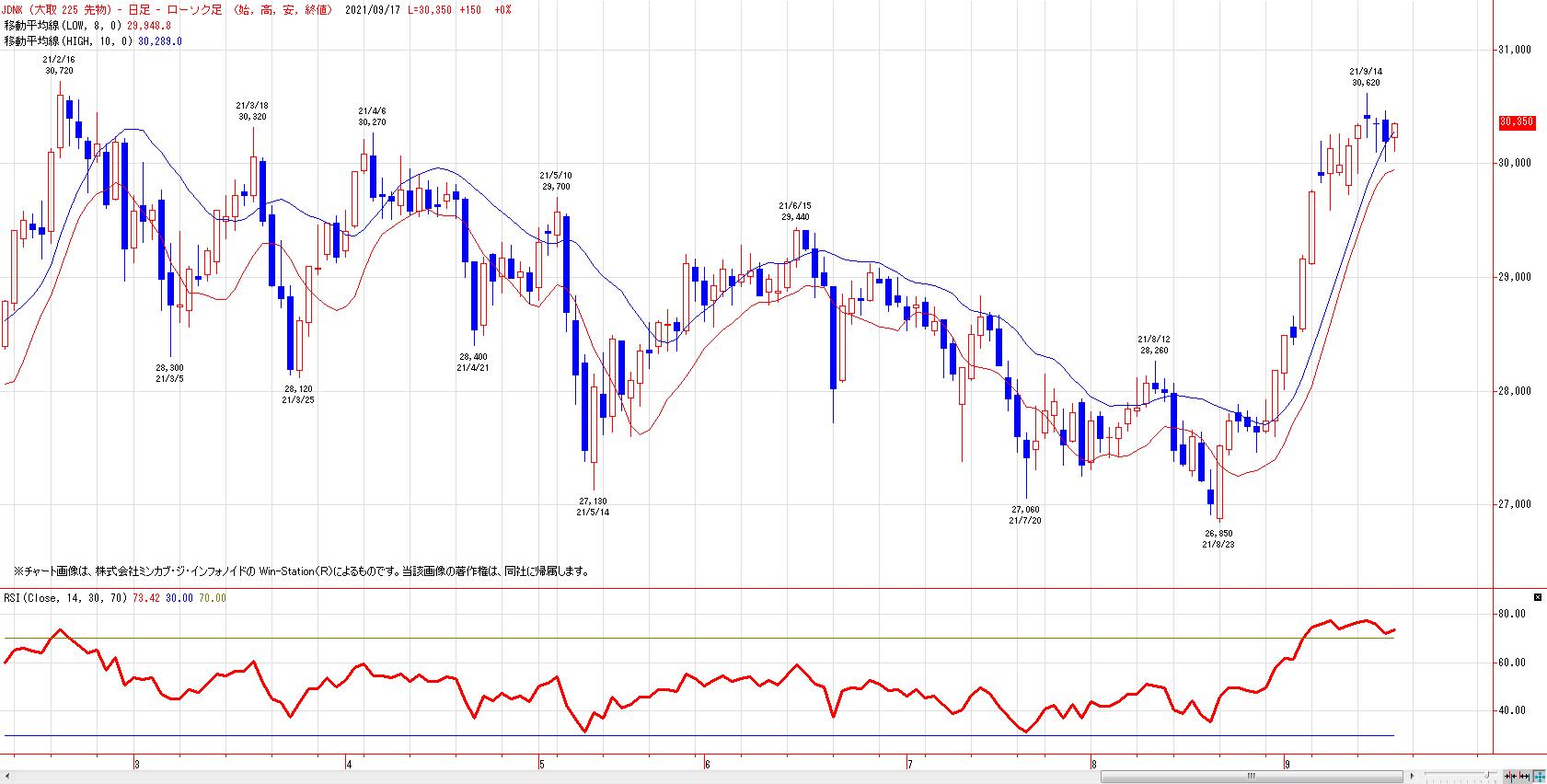
Task: Click the 27,000 price axis label
Action: (1515, 504)
